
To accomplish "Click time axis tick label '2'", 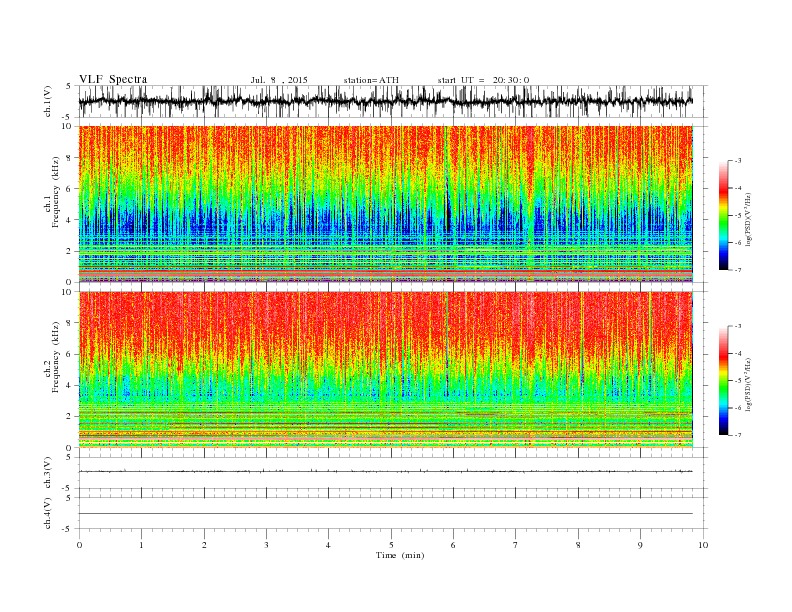I will coord(204,545).
